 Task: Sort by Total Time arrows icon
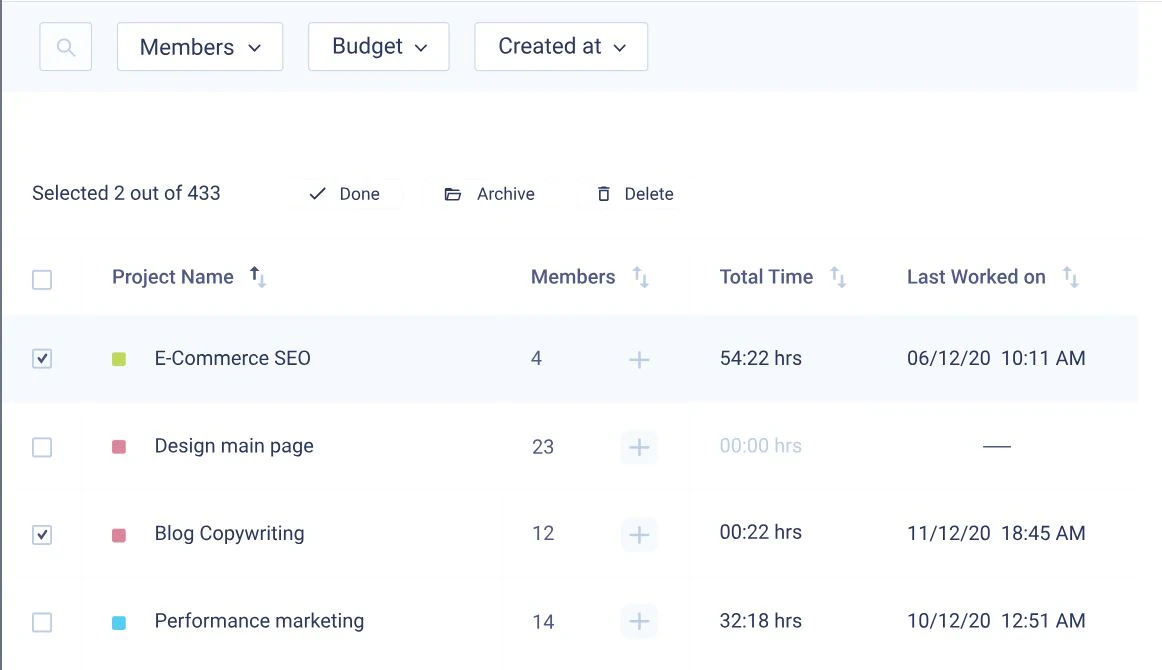pos(837,276)
